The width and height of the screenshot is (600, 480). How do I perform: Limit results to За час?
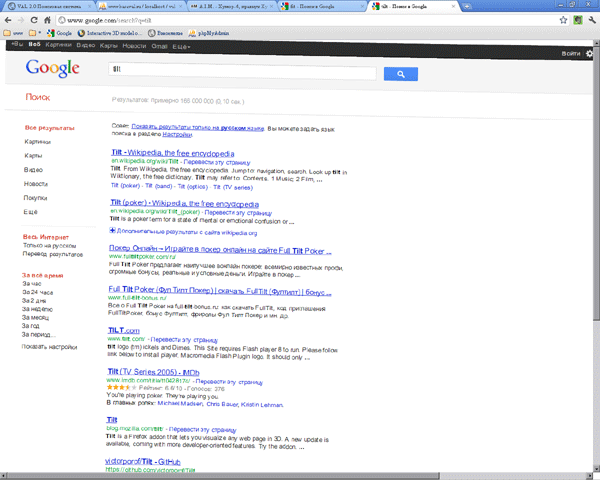coord(32,284)
